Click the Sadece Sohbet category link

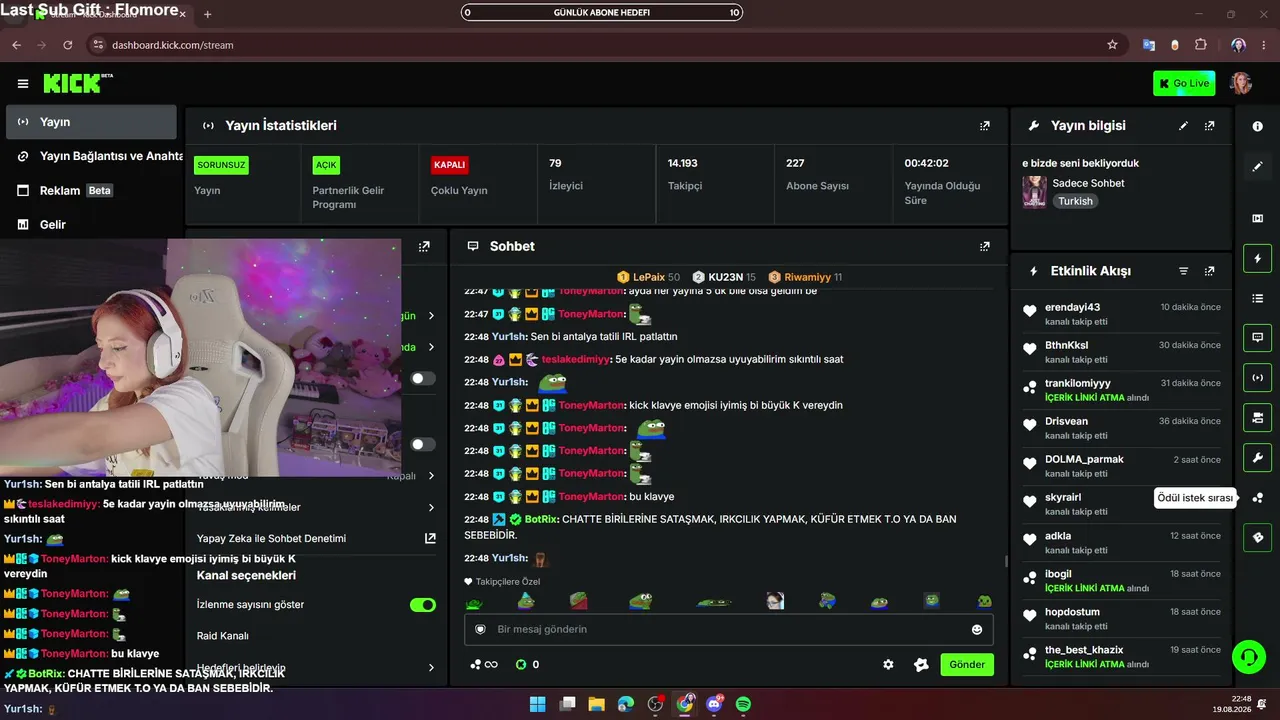click(x=1088, y=183)
